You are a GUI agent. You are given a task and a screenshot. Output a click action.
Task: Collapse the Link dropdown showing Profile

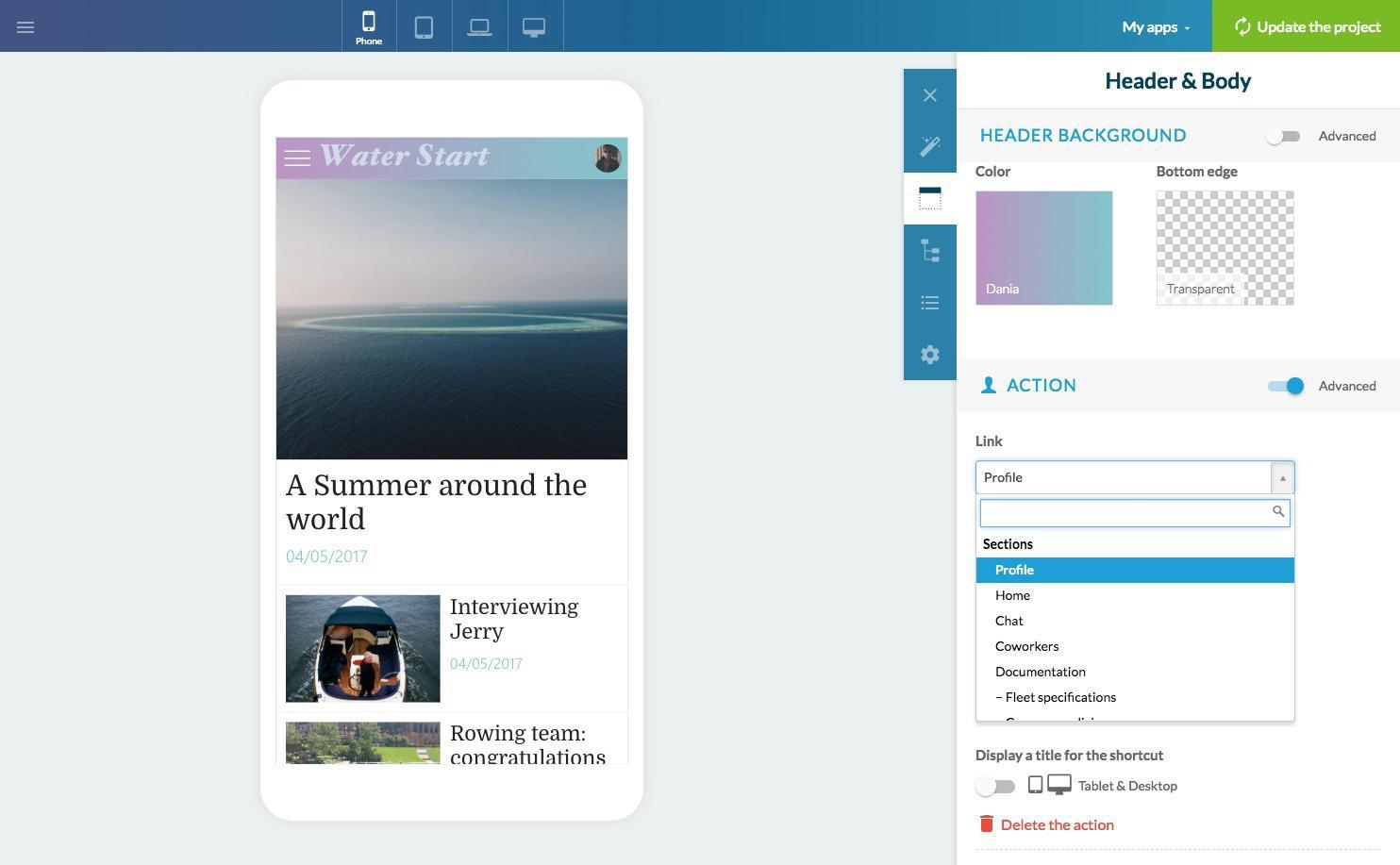click(x=1282, y=478)
